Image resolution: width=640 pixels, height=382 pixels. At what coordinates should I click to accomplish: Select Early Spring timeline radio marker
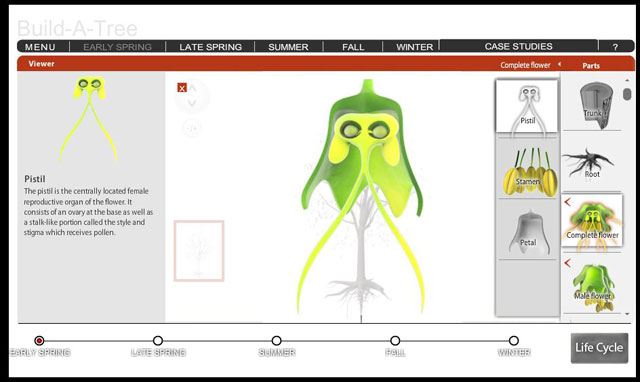pyautogui.click(x=39, y=340)
